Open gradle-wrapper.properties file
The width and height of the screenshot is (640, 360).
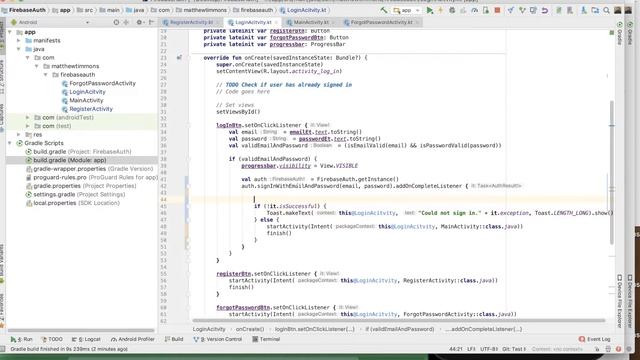(89, 169)
